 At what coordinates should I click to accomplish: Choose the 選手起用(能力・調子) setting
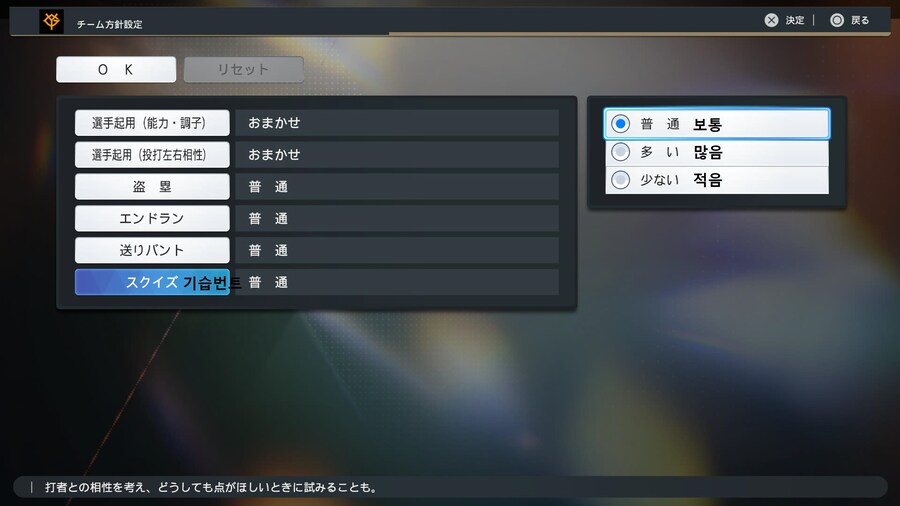pyautogui.click(x=152, y=123)
